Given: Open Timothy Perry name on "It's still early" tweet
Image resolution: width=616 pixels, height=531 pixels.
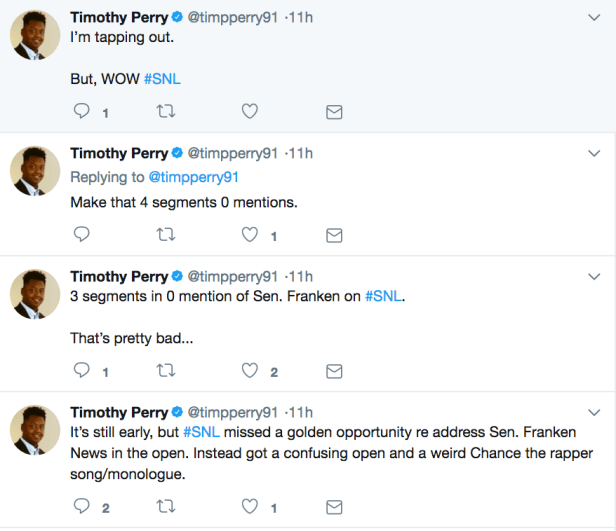Looking at the screenshot, I should click(119, 411).
